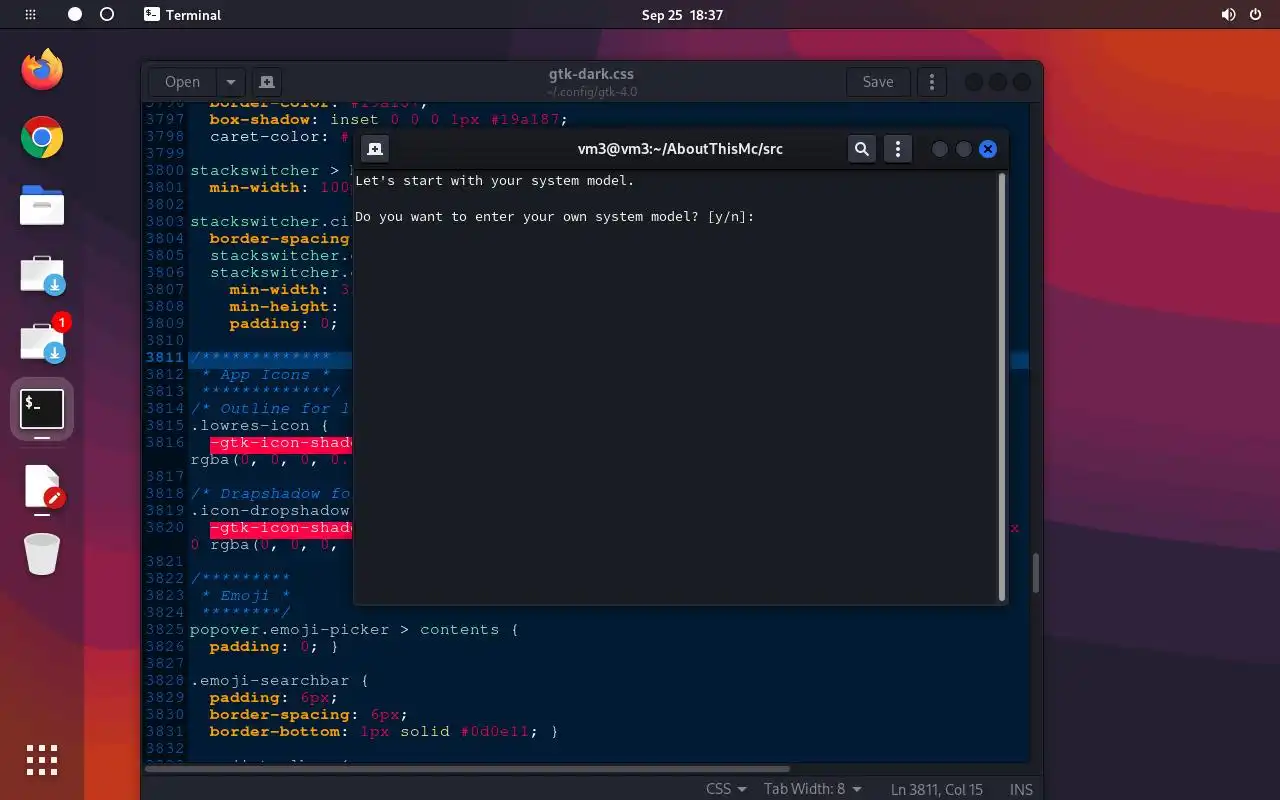Click the border-bottom property line

[384, 732]
